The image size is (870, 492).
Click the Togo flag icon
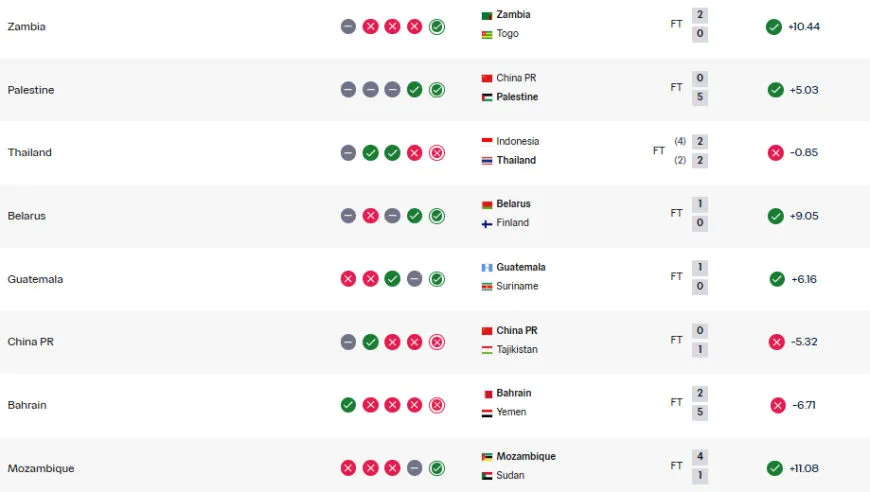coord(487,34)
